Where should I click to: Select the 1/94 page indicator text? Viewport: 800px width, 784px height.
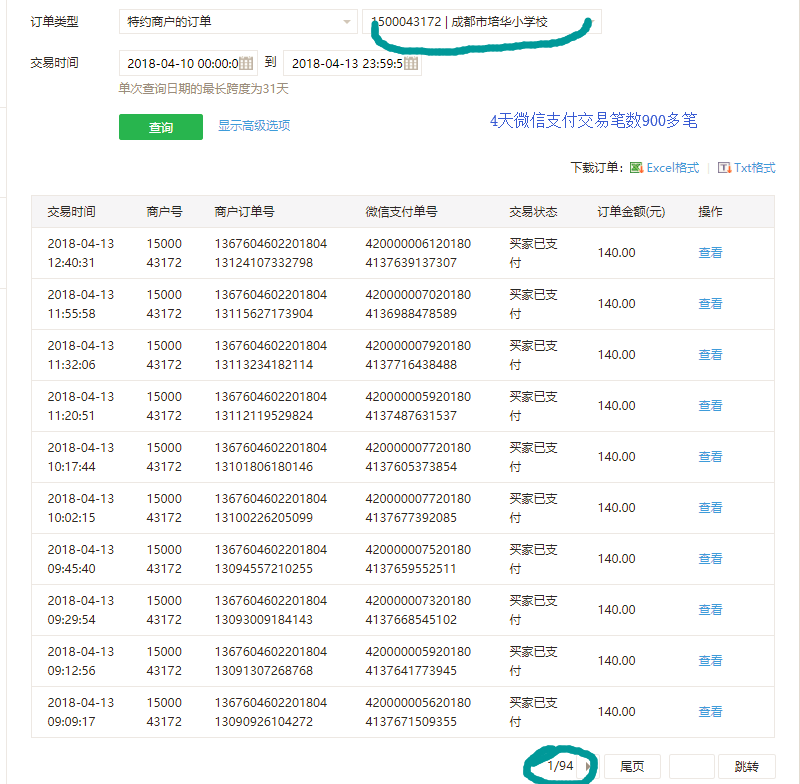coord(560,766)
